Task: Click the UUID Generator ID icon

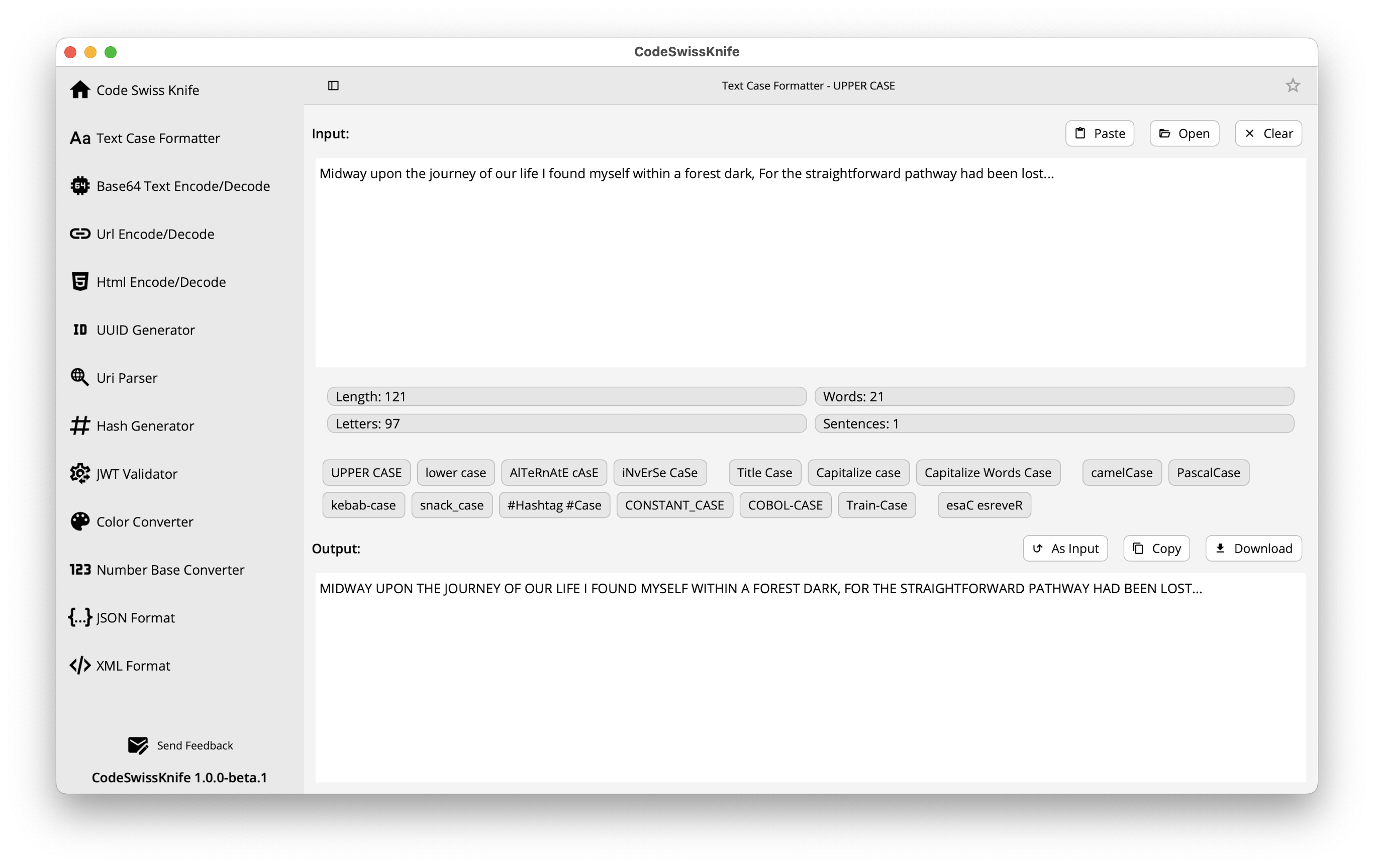Action: (x=80, y=330)
